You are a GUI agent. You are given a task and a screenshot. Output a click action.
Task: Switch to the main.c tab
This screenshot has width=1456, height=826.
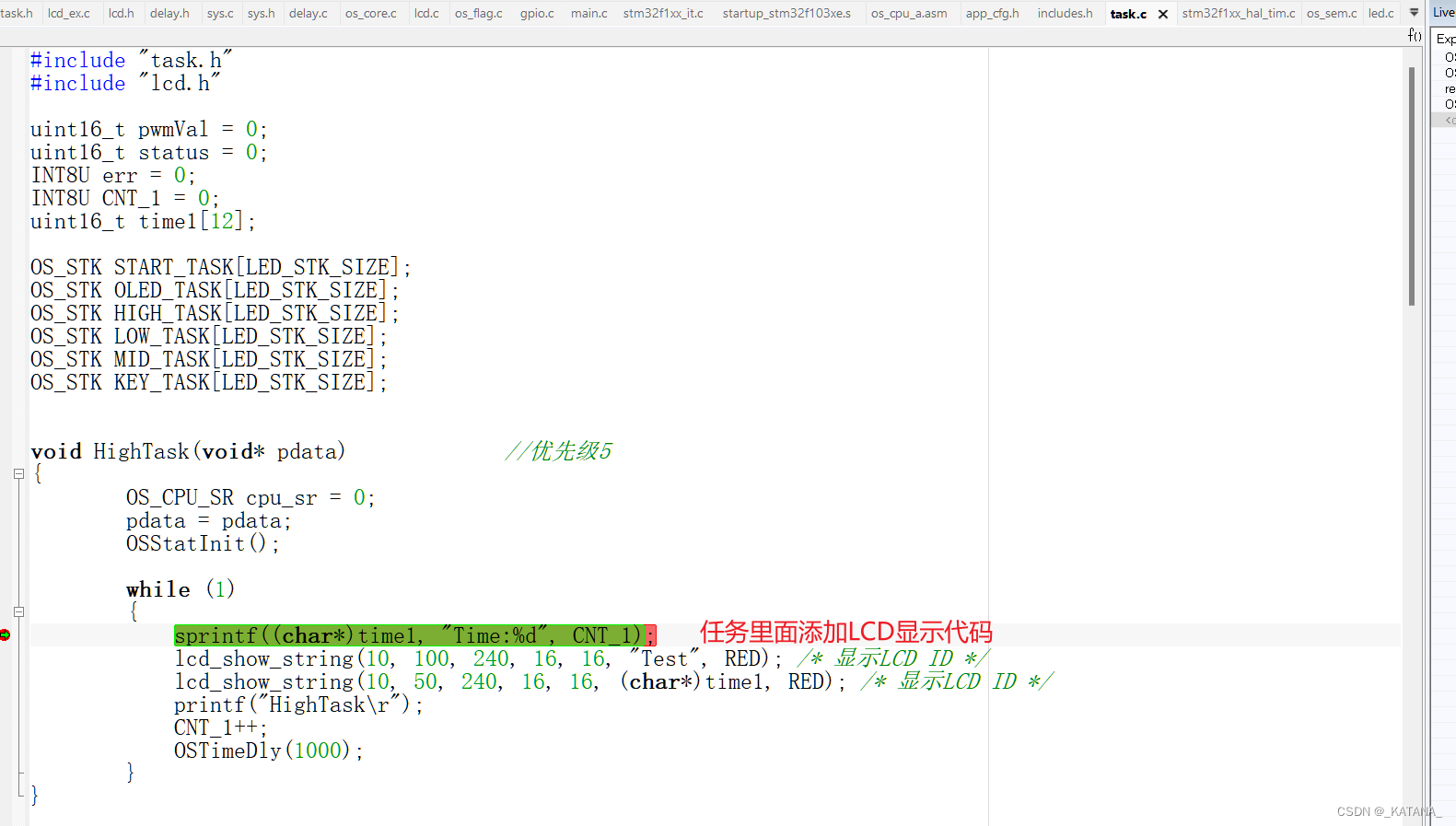pos(589,13)
